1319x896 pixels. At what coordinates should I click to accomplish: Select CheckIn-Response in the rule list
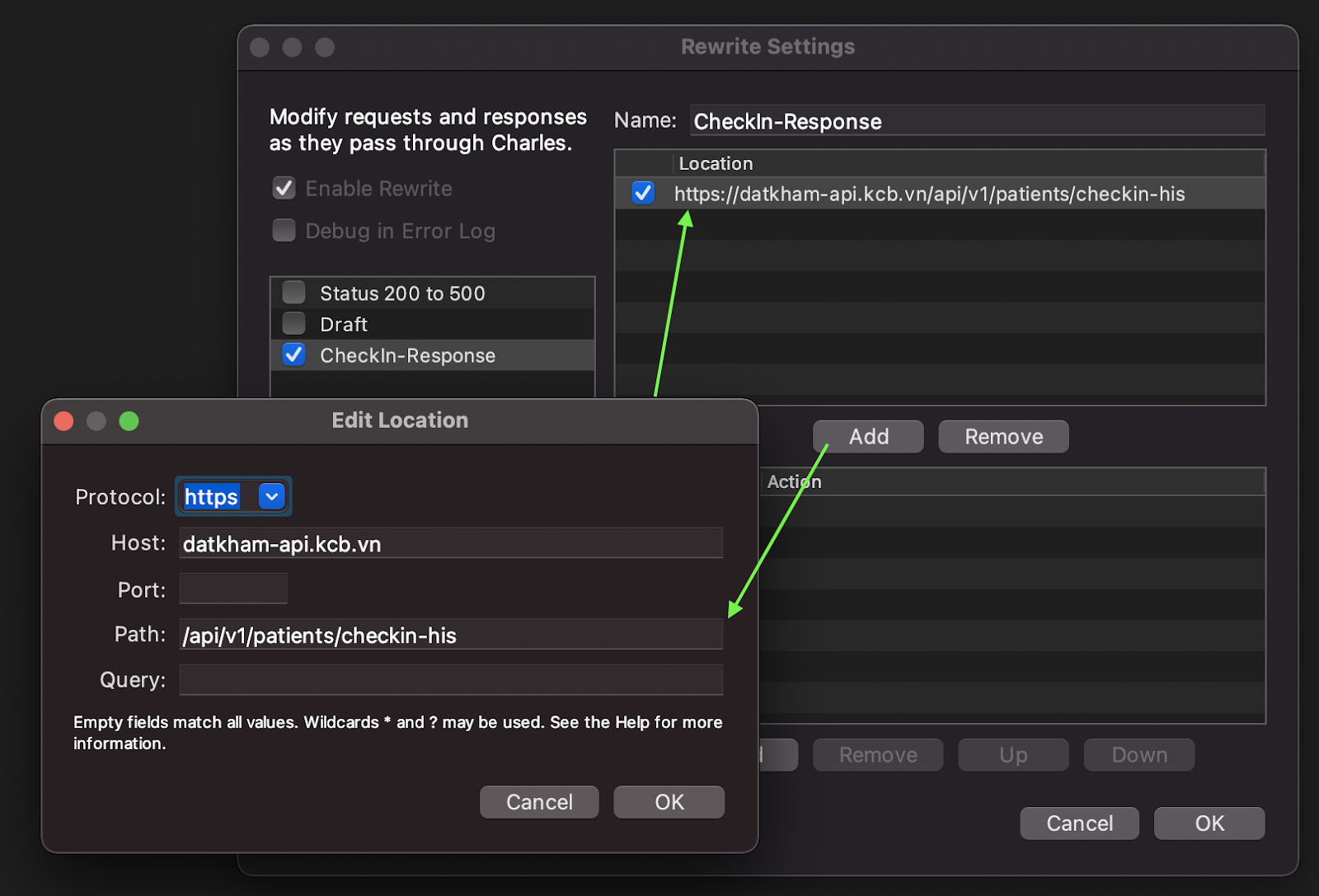click(x=407, y=355)
